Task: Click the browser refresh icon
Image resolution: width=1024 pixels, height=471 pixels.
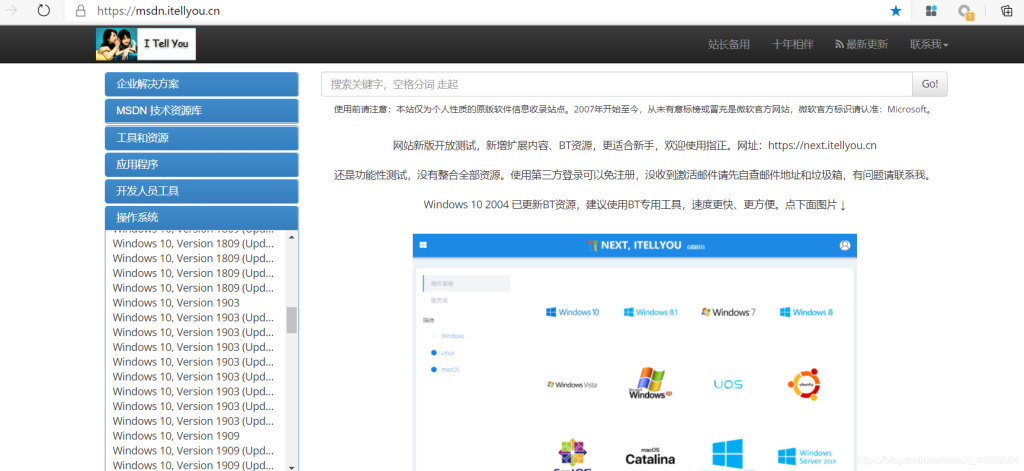Action: pyautogui.click(x=44, y=10)
